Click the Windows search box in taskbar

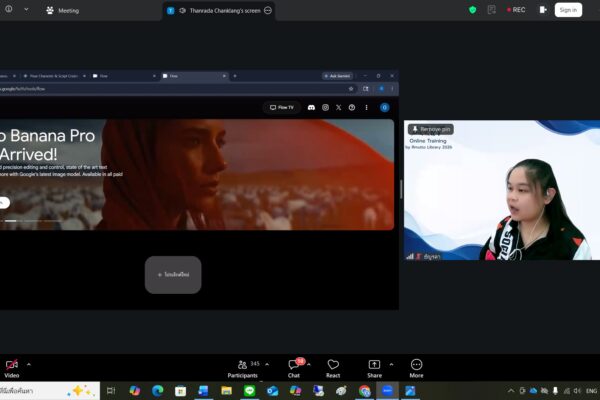(49, 391)
